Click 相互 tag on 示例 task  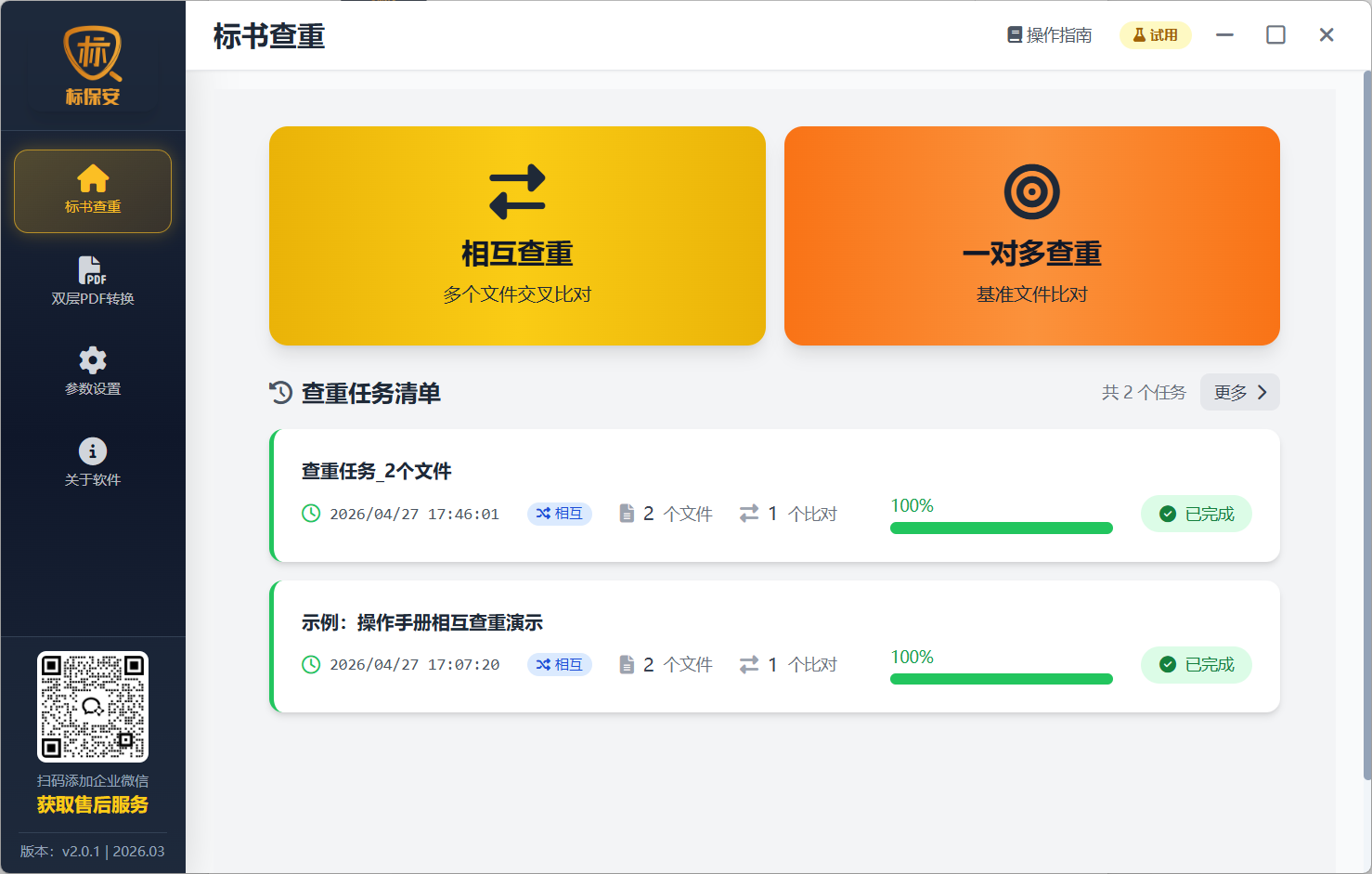560,665
